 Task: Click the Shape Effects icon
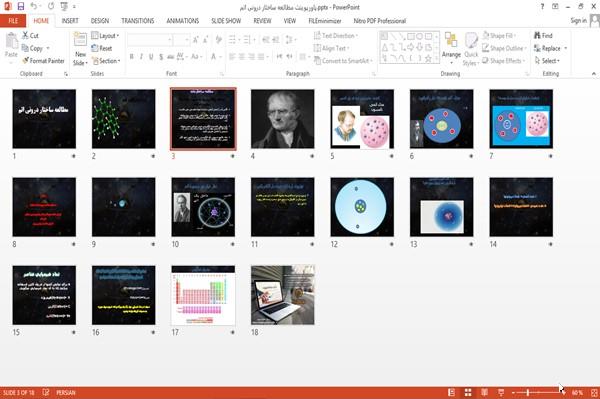486,60
